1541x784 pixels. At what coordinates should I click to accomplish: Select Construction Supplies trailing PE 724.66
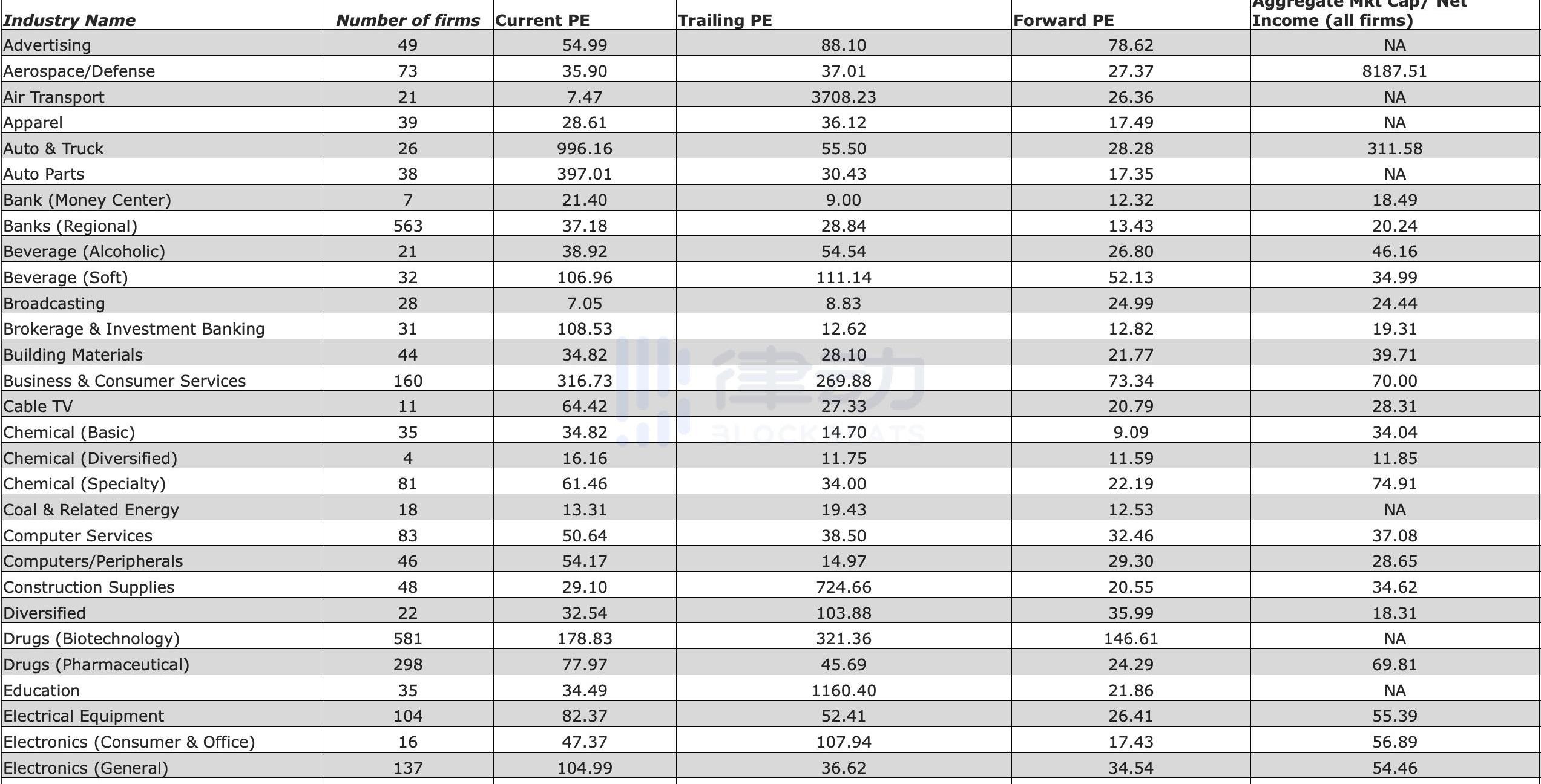[843, 587]
